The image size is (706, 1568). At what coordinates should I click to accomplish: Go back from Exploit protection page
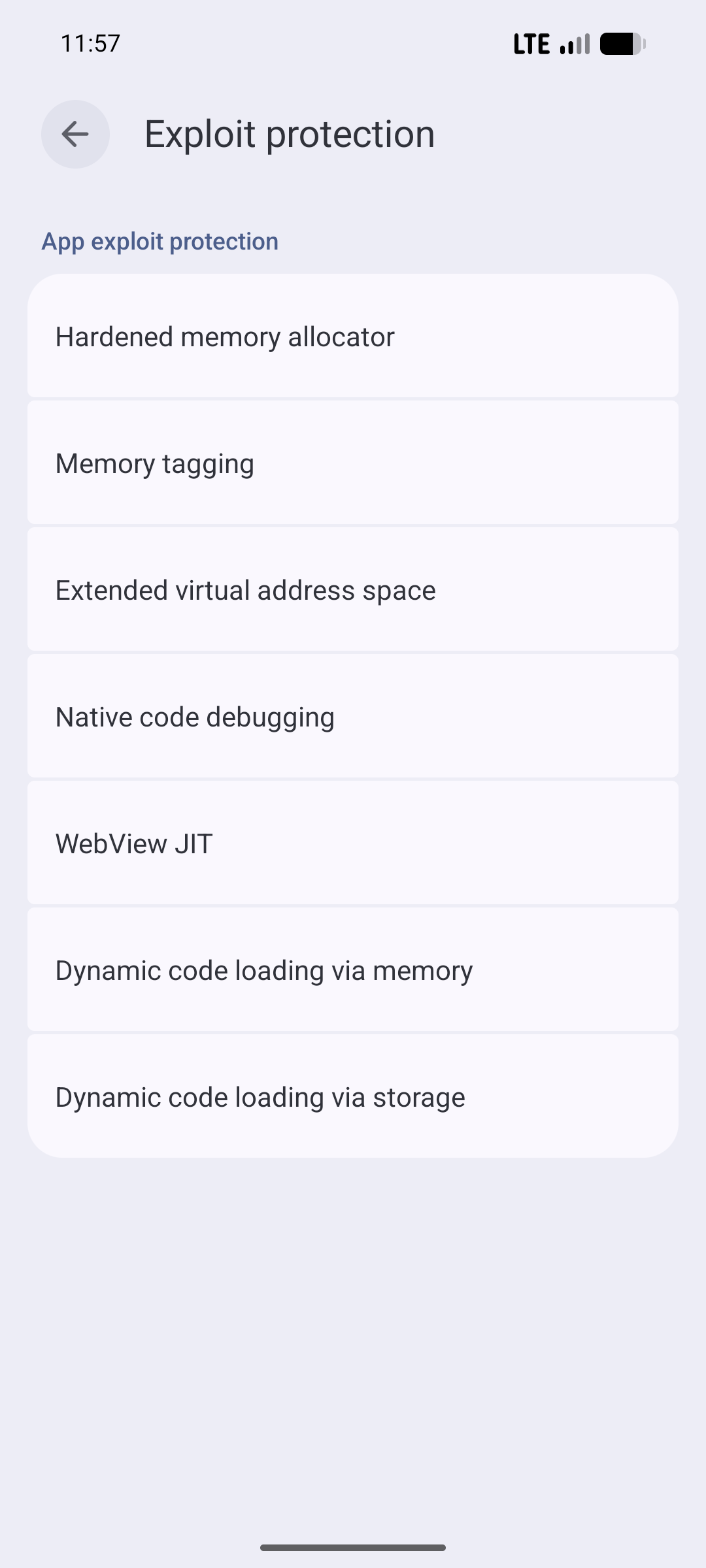click(75, 134)
